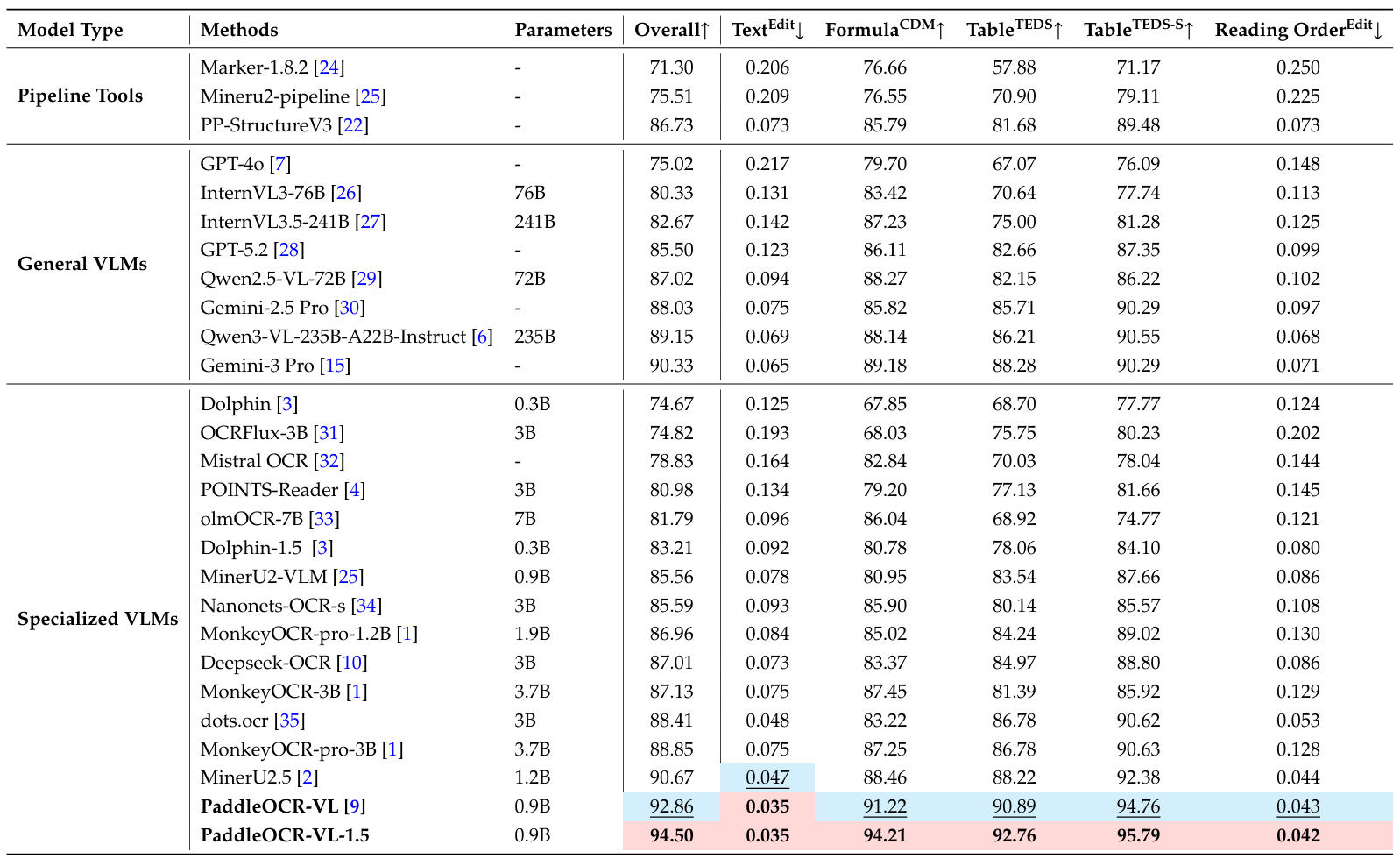Select the 'General VLMs' group label
Viewport: 1400px width, 859px height.
pyautogui.click(x=82, y=264)
